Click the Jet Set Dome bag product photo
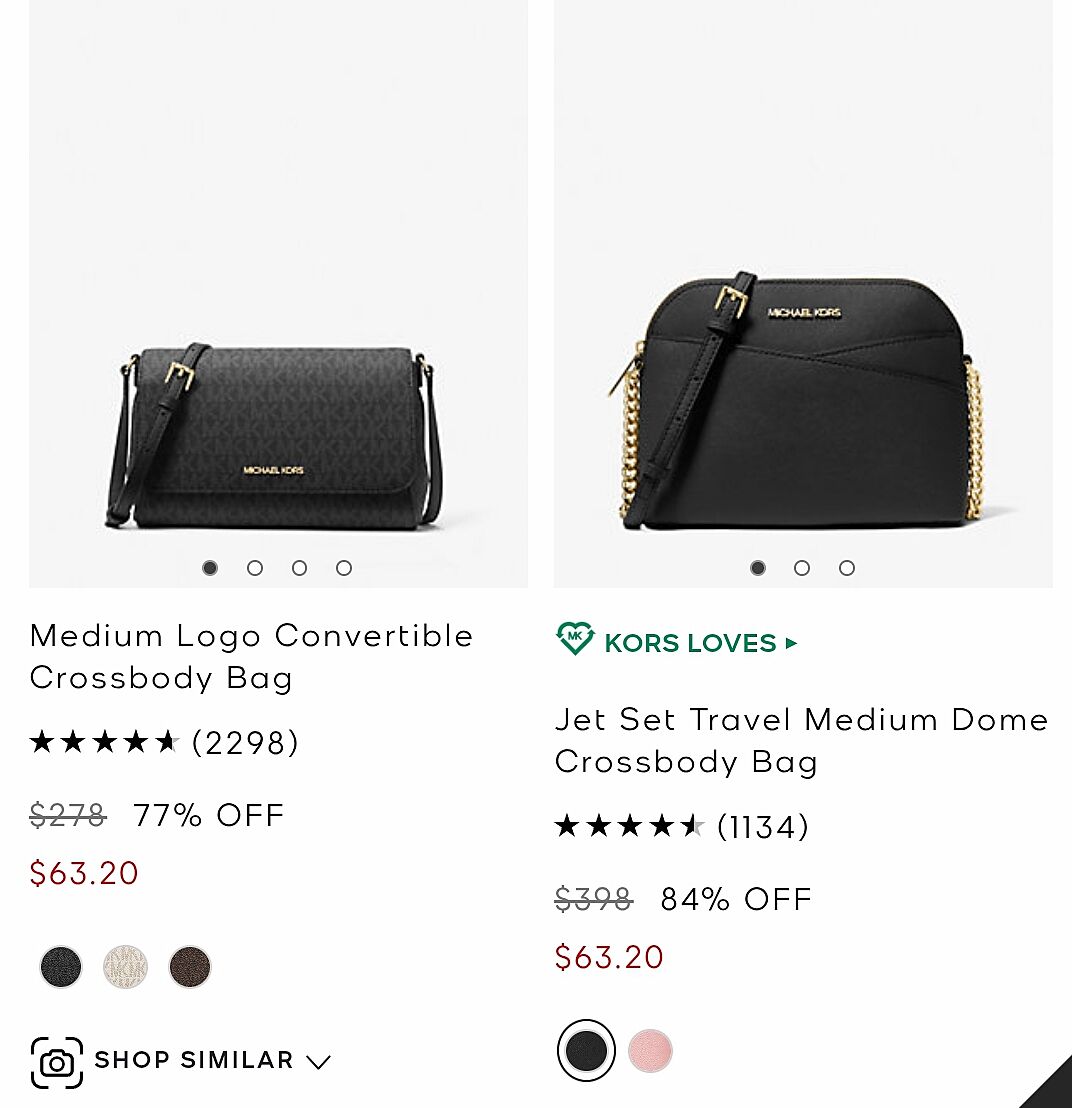Viewport: 1072px width, 1108px height. point(802,400)
